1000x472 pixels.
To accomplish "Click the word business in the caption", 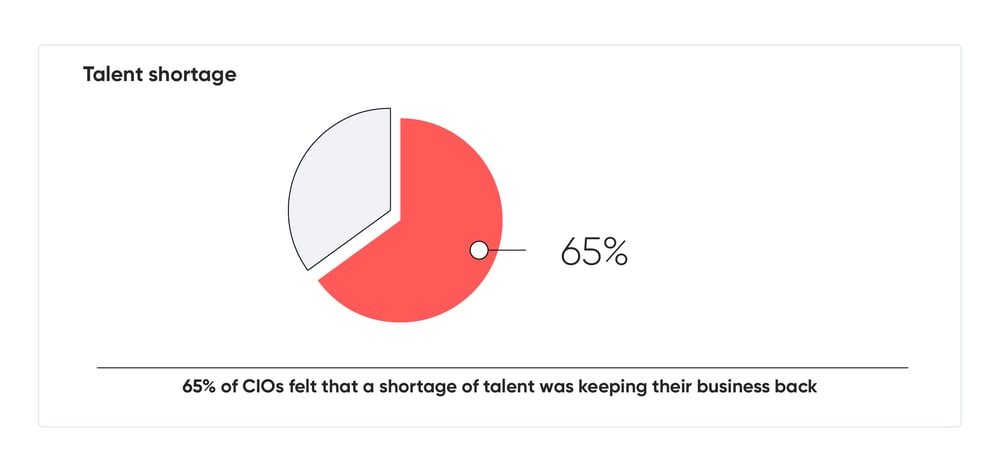I will point(730,387).
